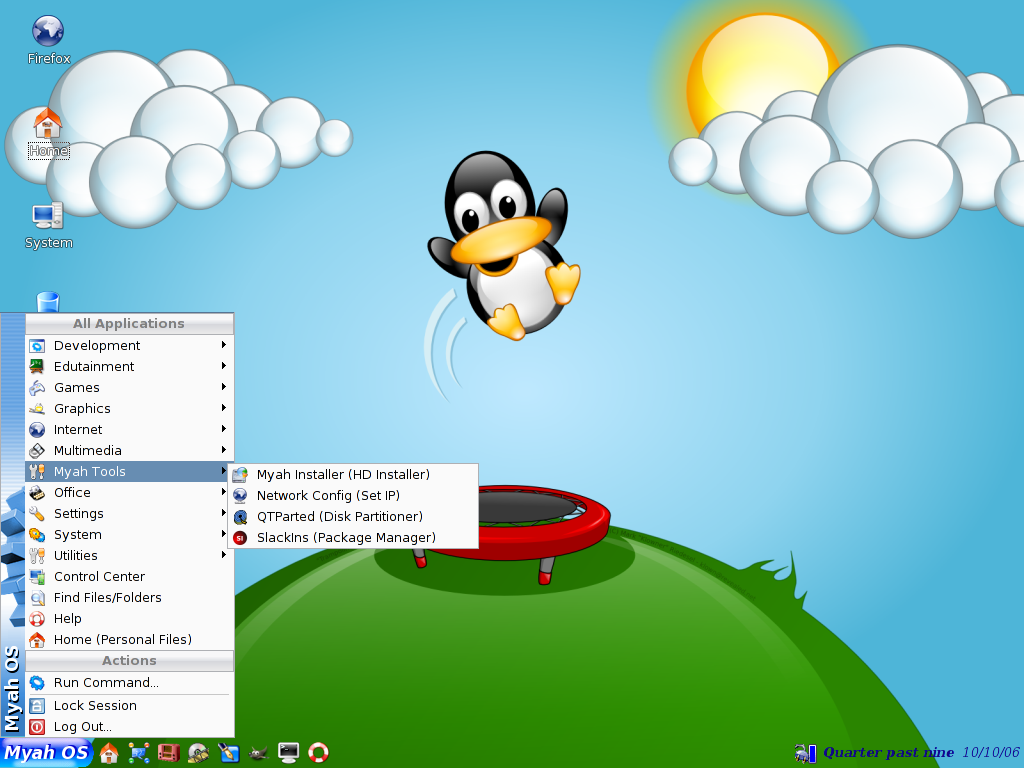Select Lock Session
Viewport: 1024px width, 768px height.
pos(129,705)
